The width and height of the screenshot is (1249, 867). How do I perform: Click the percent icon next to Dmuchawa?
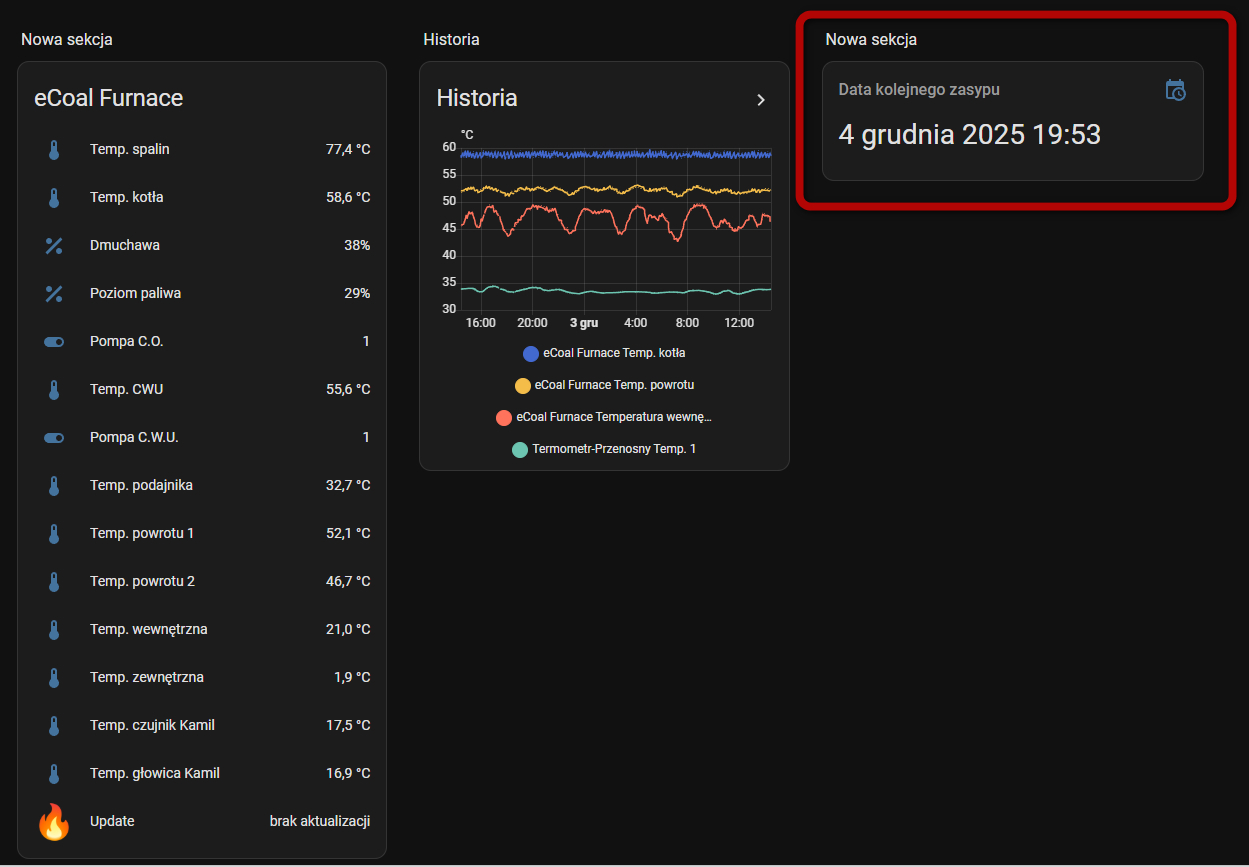click(54, 246)
